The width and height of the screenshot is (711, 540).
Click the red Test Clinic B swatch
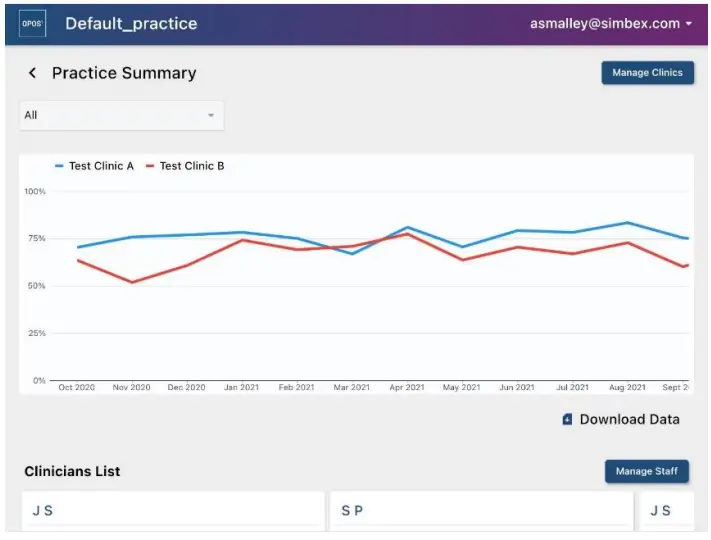150,166
